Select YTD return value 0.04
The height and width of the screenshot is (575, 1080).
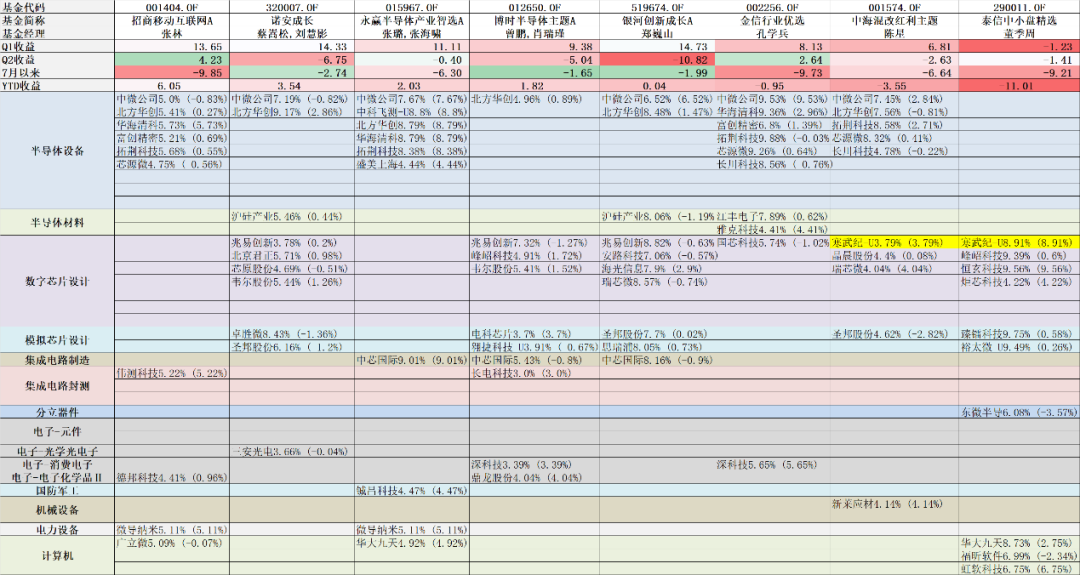point(655,85)
